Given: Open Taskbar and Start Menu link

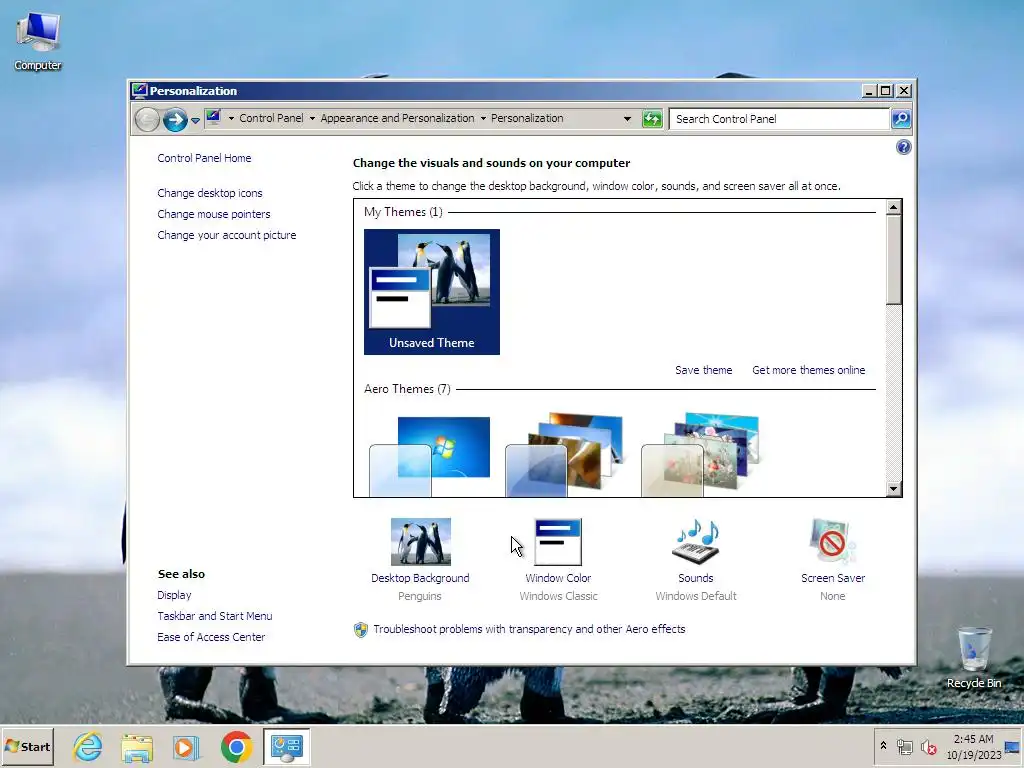Looking at the screenshot, I should [x=215, y=616].
